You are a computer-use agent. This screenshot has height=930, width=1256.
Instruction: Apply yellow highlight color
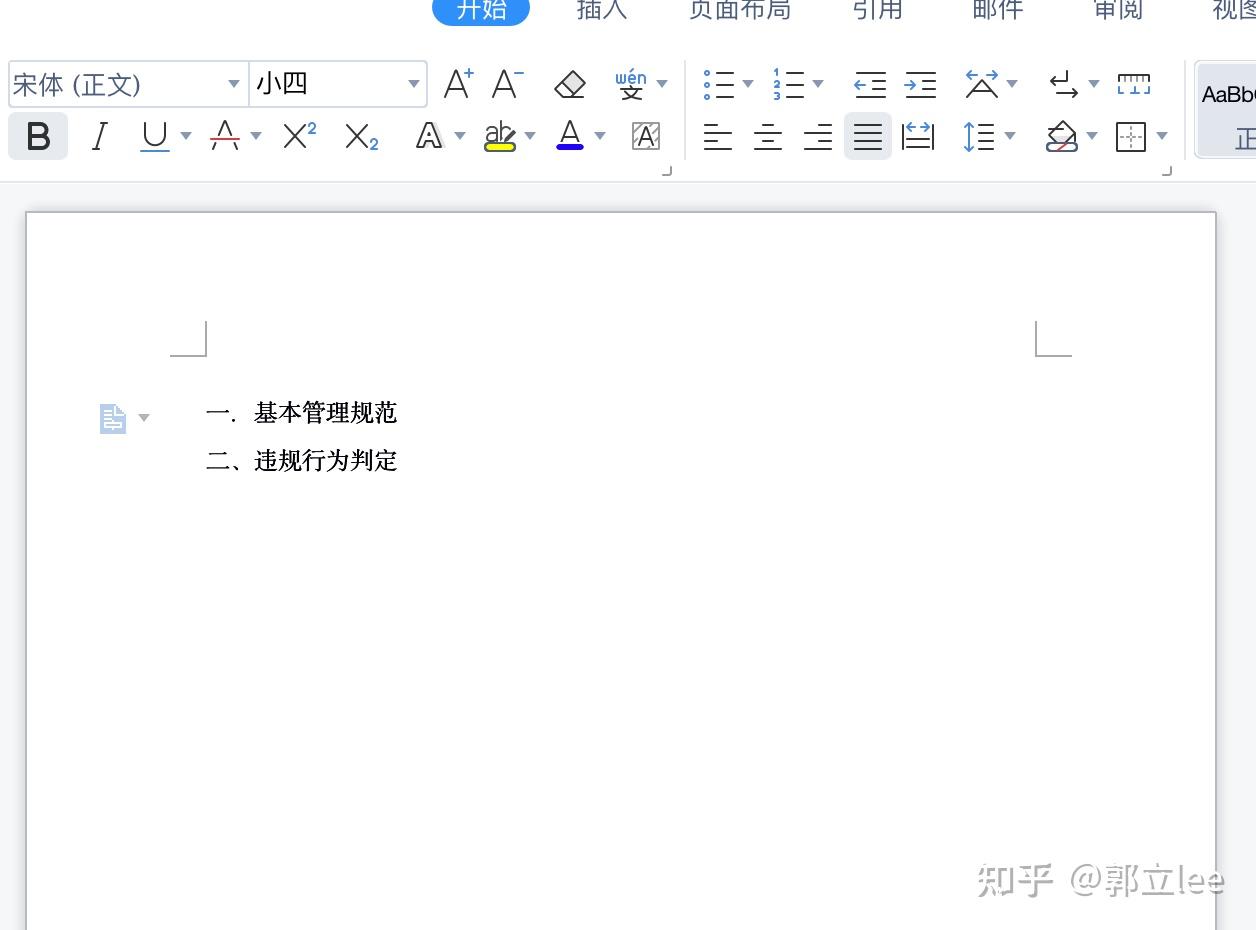[500, 136]
